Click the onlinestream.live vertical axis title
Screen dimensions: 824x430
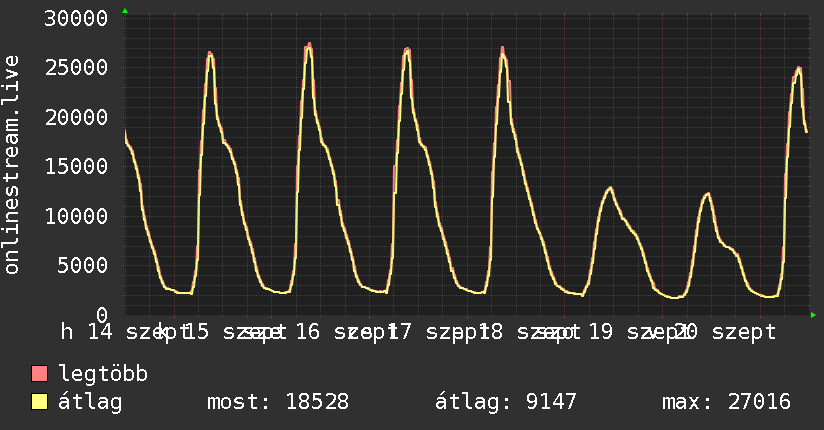(x=12, y=165)
